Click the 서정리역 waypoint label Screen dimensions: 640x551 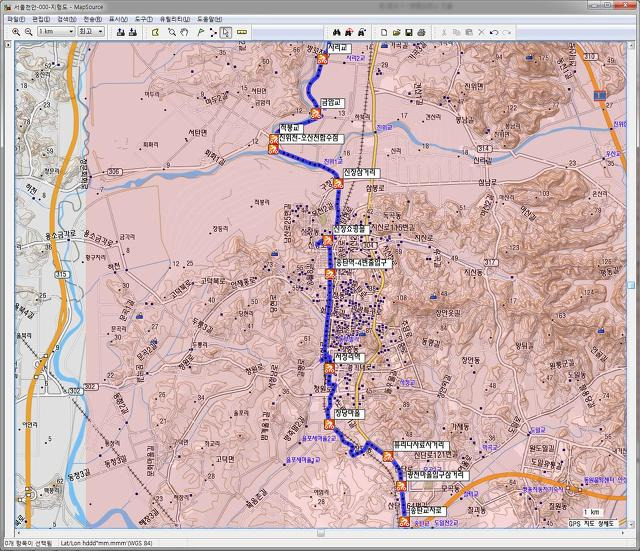coord(349,357)
